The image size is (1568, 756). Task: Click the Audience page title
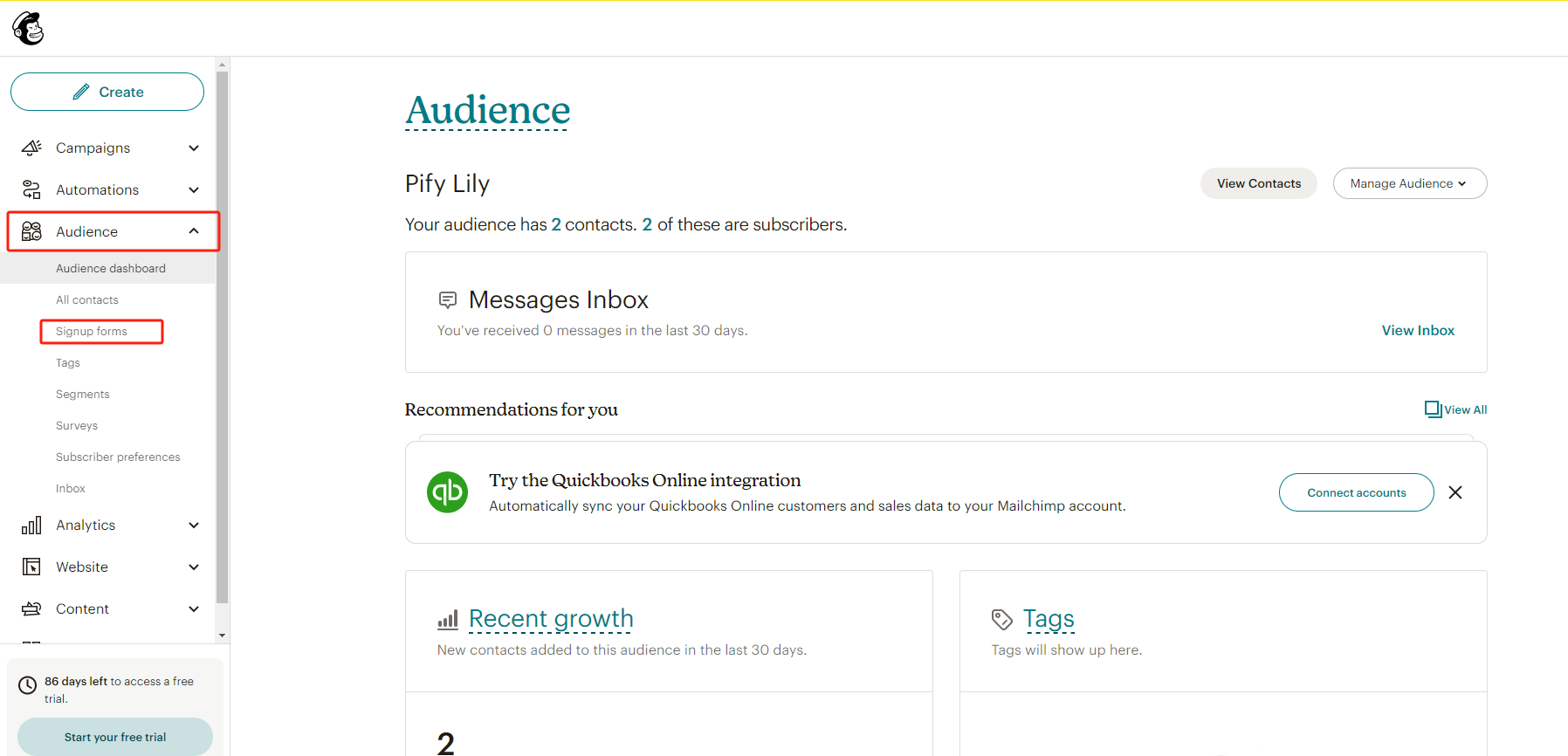(x=487, y=110)
